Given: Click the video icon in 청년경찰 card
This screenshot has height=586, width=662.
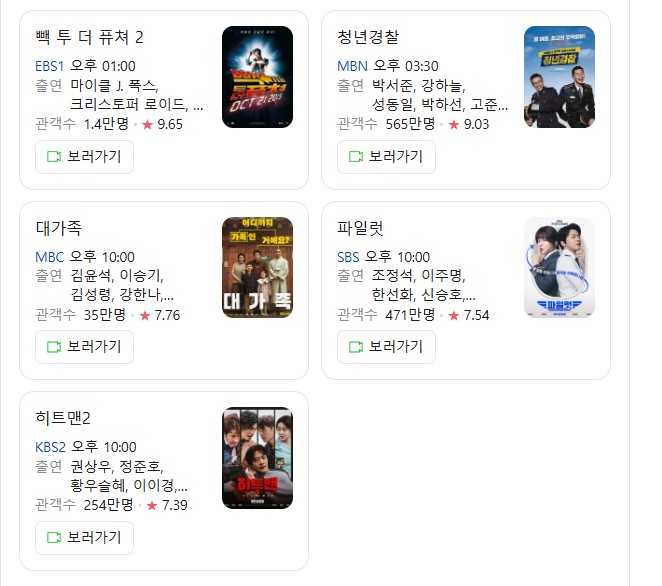Looking at the screenshot, I should pyautogui.click(x=356, y=157).
